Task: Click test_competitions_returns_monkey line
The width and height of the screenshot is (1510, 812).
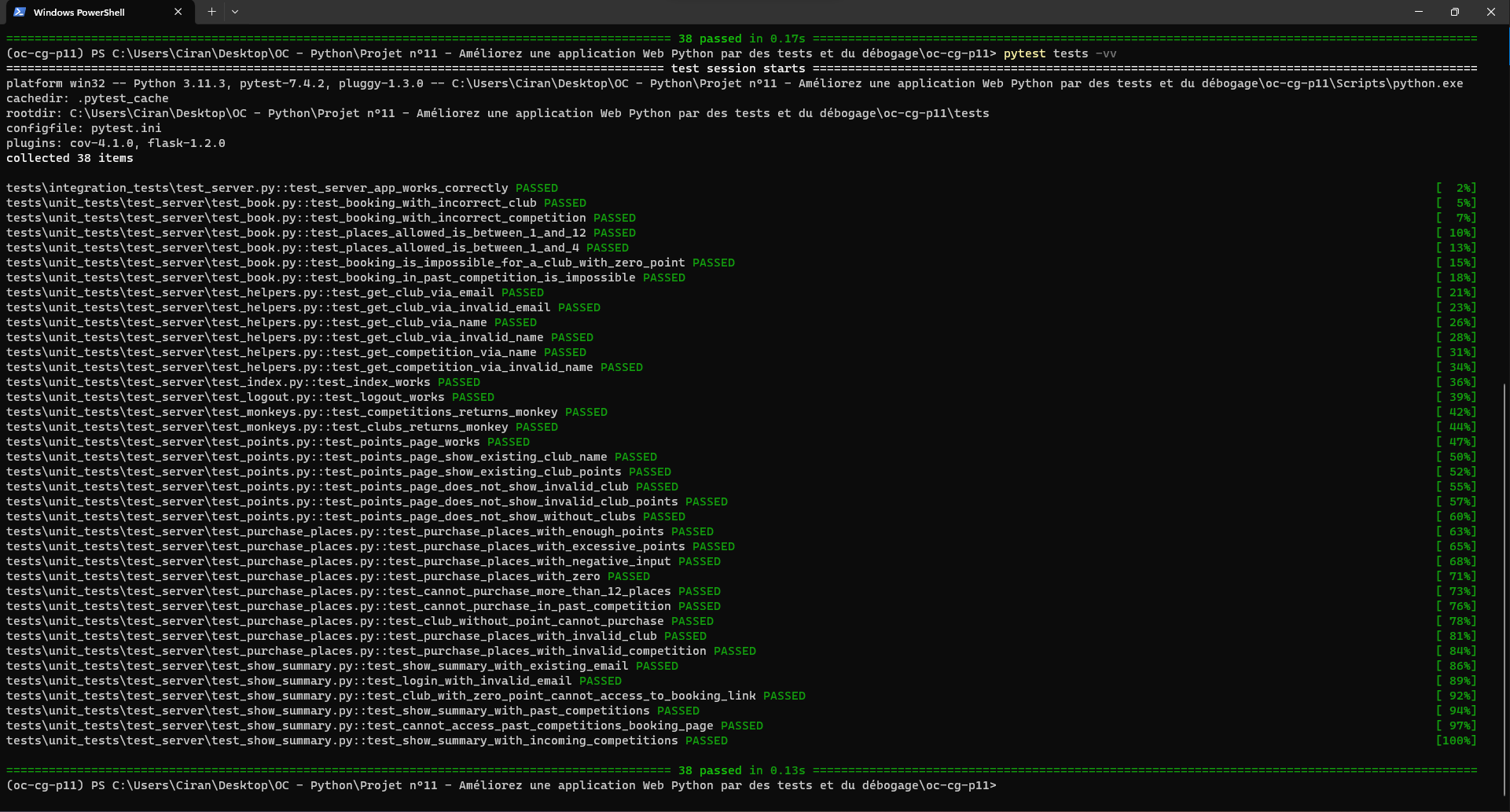Action: pos(307,412)
